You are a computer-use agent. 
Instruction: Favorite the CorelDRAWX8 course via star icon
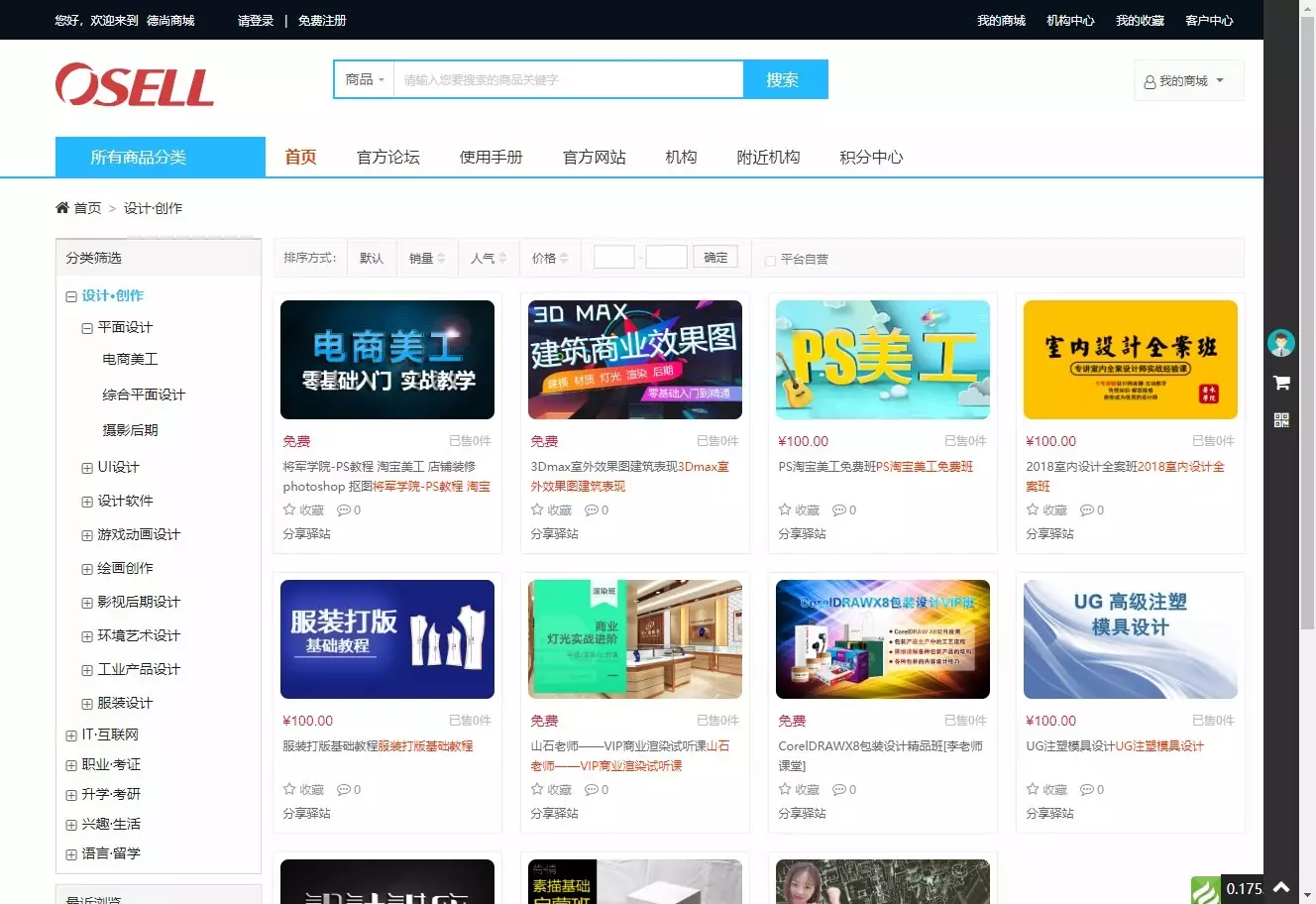click(785, 789)
